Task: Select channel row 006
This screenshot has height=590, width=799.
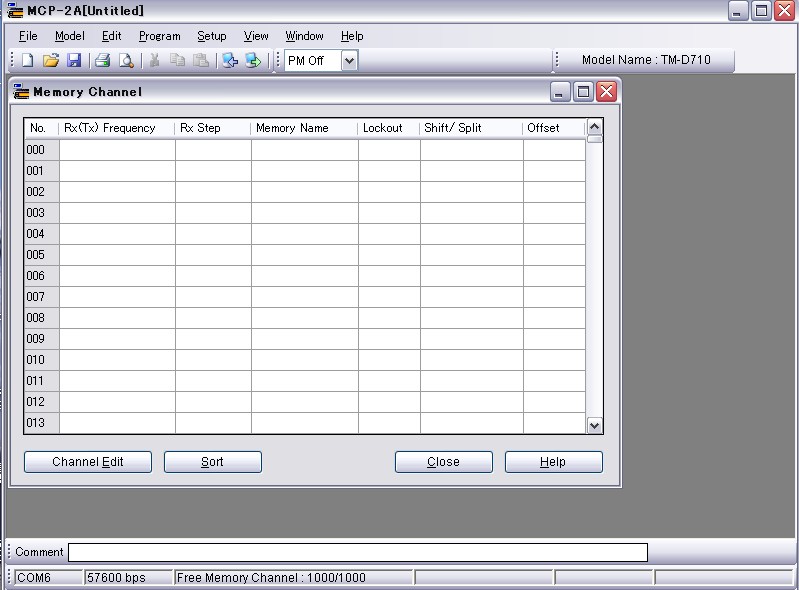Action: (305, 276)
